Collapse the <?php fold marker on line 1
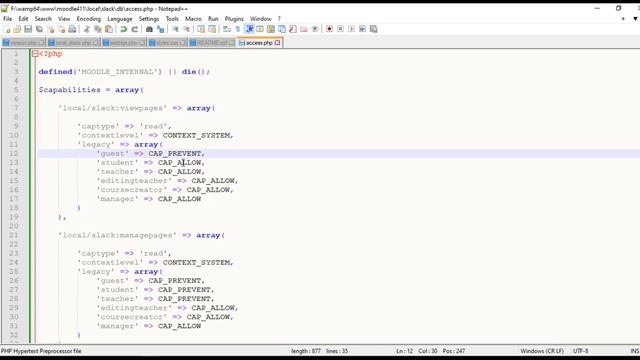 pyautogui.click(x=35, y=53)
